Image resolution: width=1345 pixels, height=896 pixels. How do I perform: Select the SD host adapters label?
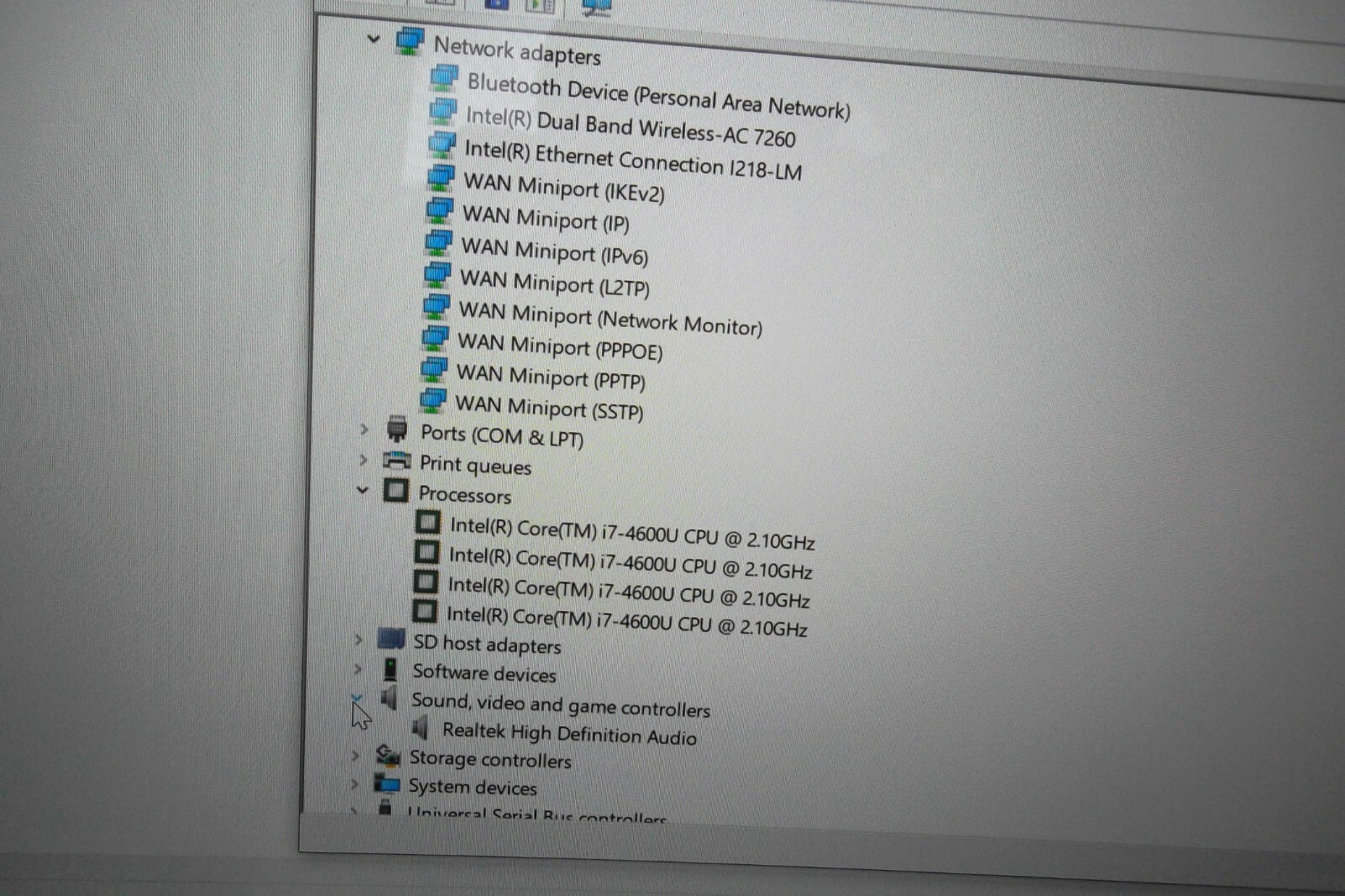pyautogui.click(x=487, y=644)
